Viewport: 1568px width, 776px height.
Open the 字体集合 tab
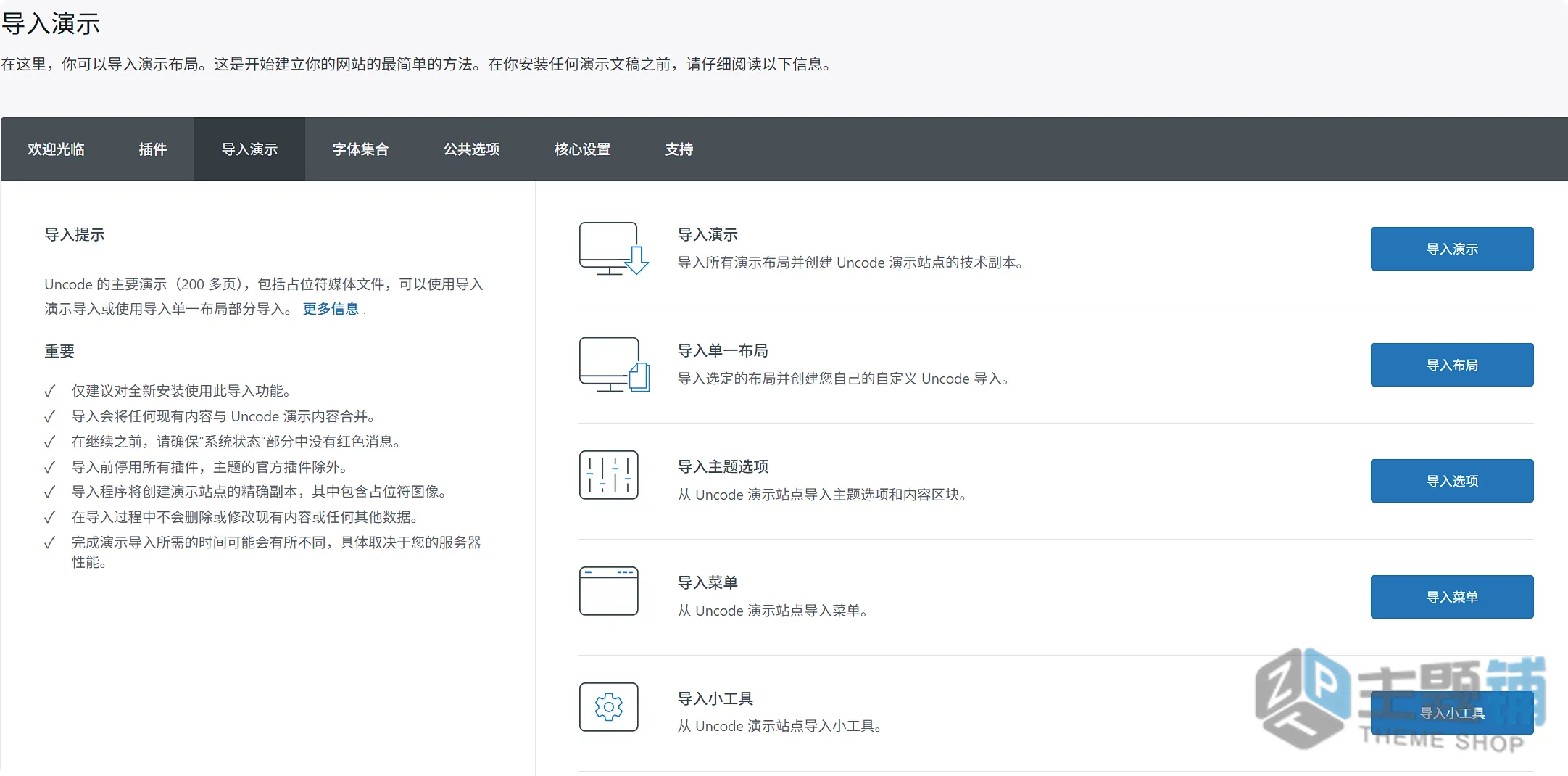[360, 149]
